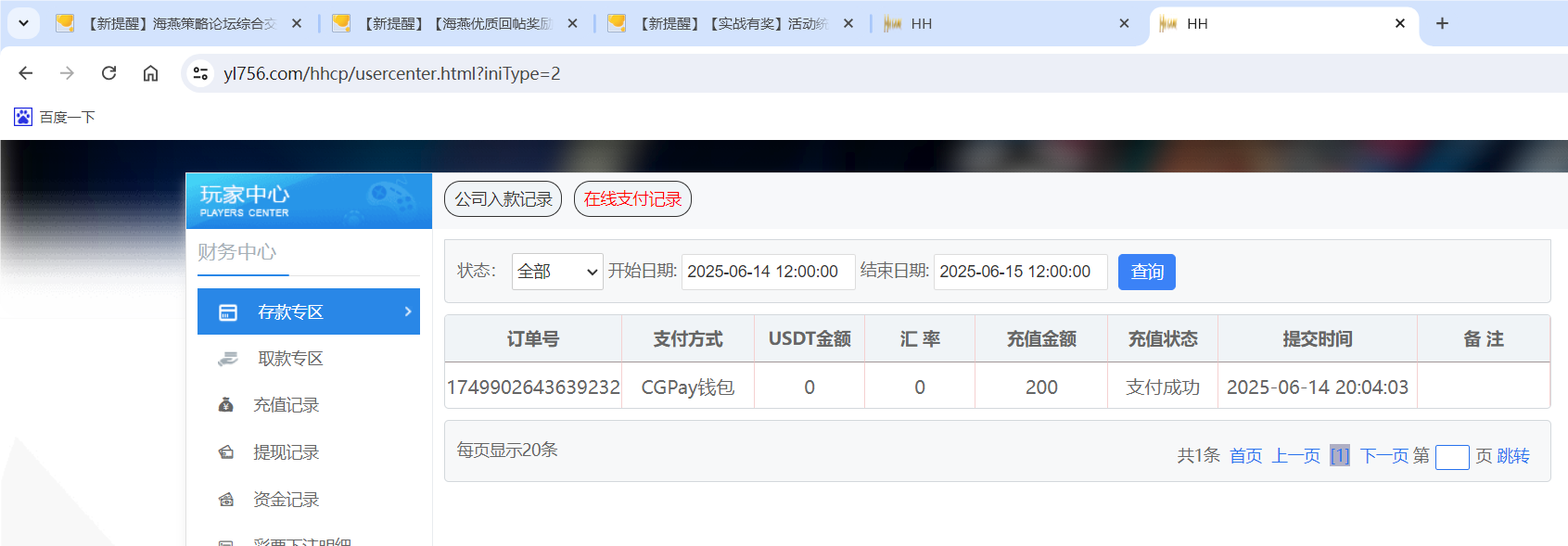1568x546 pixels.
Task: Click the 订单号 column header
Action: coord(533,338)
